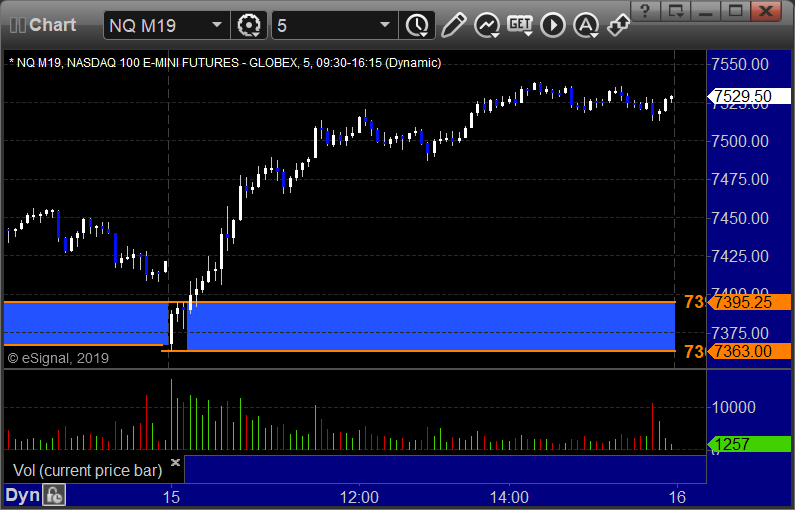795x510 pixels.
Task: Click the 7550.00 price axis label
Action: tap(740, 64)
